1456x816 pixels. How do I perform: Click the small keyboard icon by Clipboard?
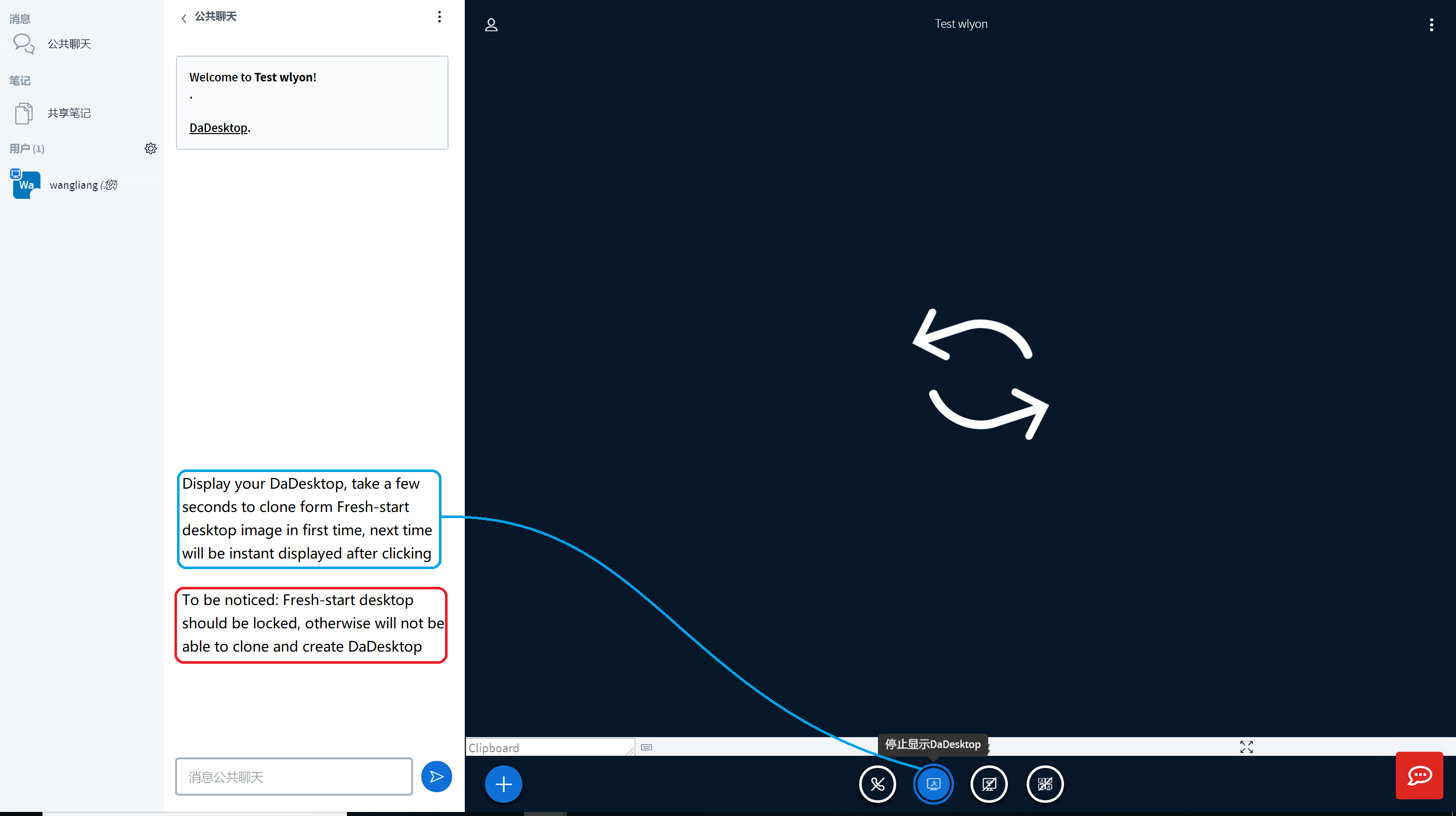click(x=647, y=747)
